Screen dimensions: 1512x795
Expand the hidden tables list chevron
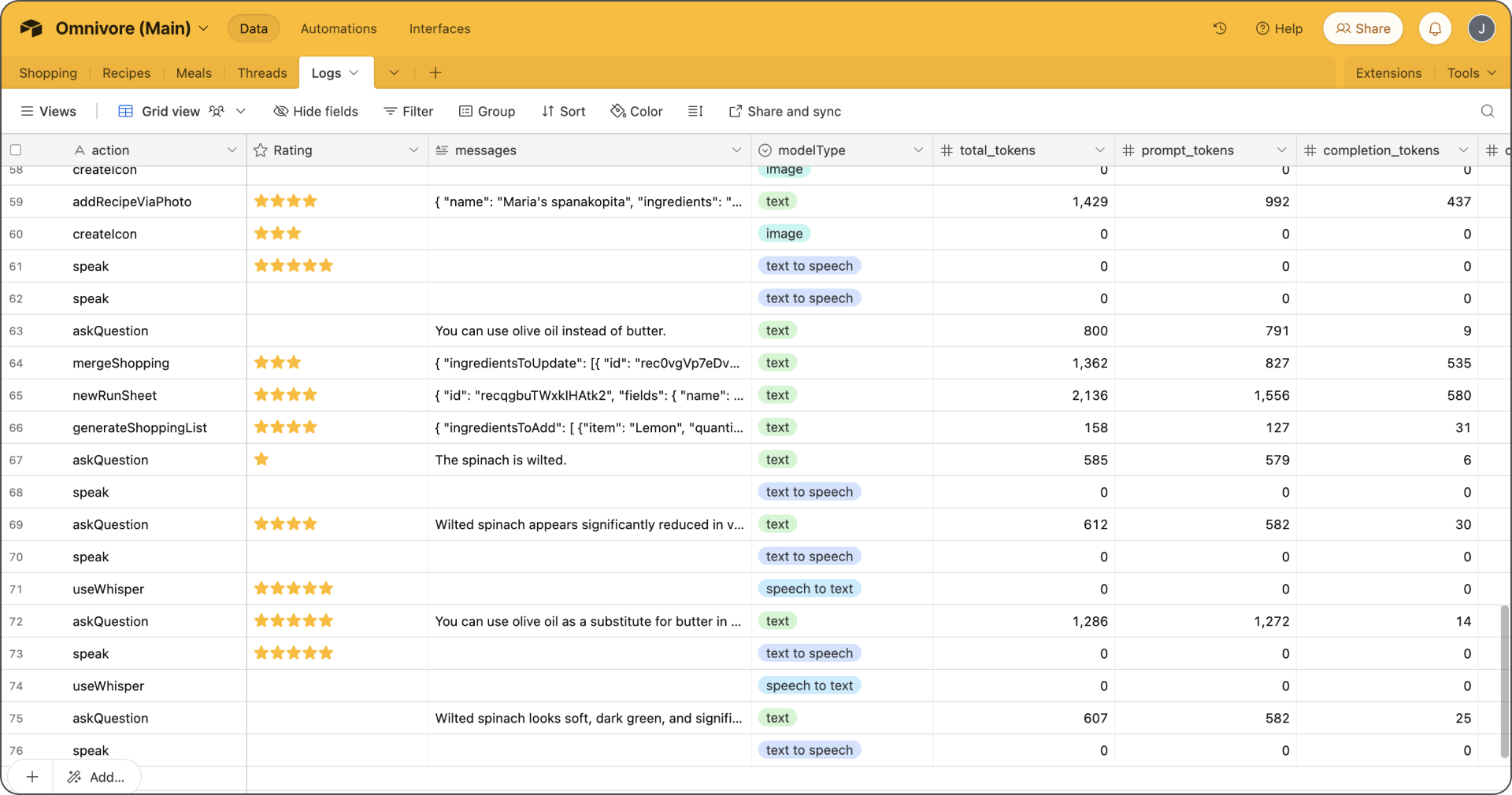click(x=394, y=72)
